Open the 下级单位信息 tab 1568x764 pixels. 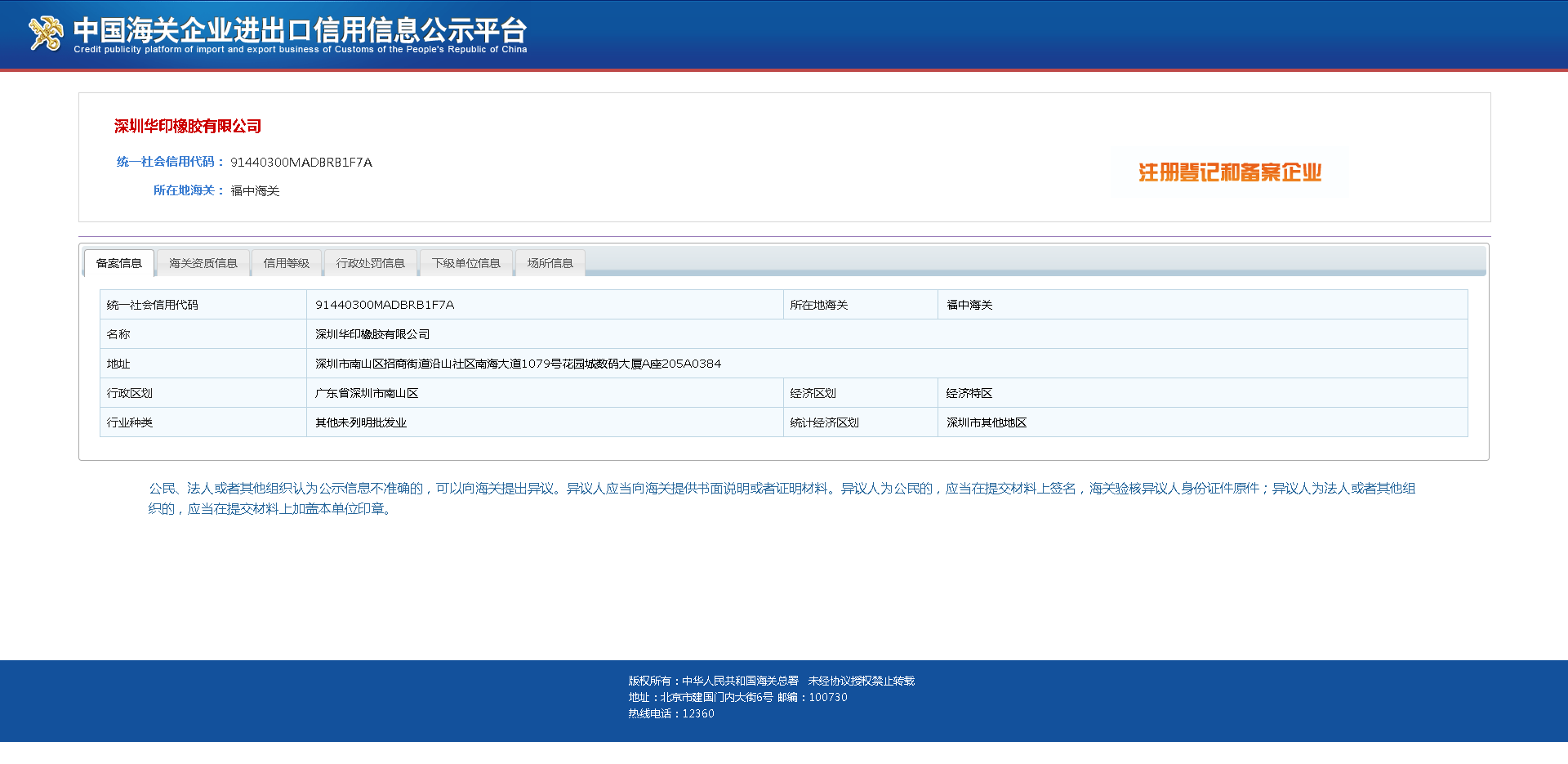click(x=466, y=263)
